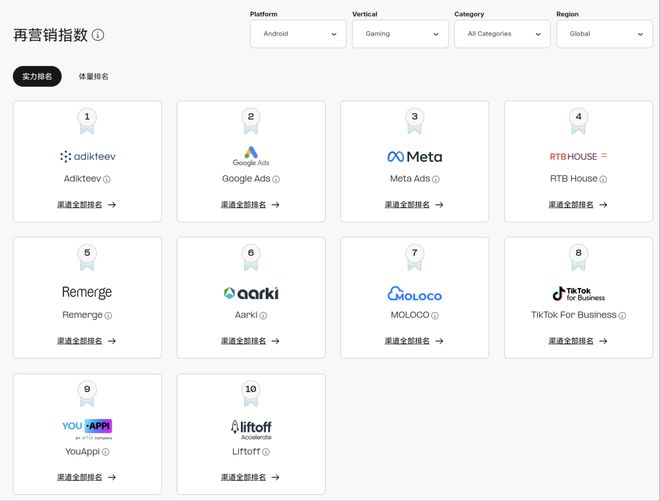Expand the Vertical dropdown showing Gaming
Viewport: 660px width, 501px height.
400,34
